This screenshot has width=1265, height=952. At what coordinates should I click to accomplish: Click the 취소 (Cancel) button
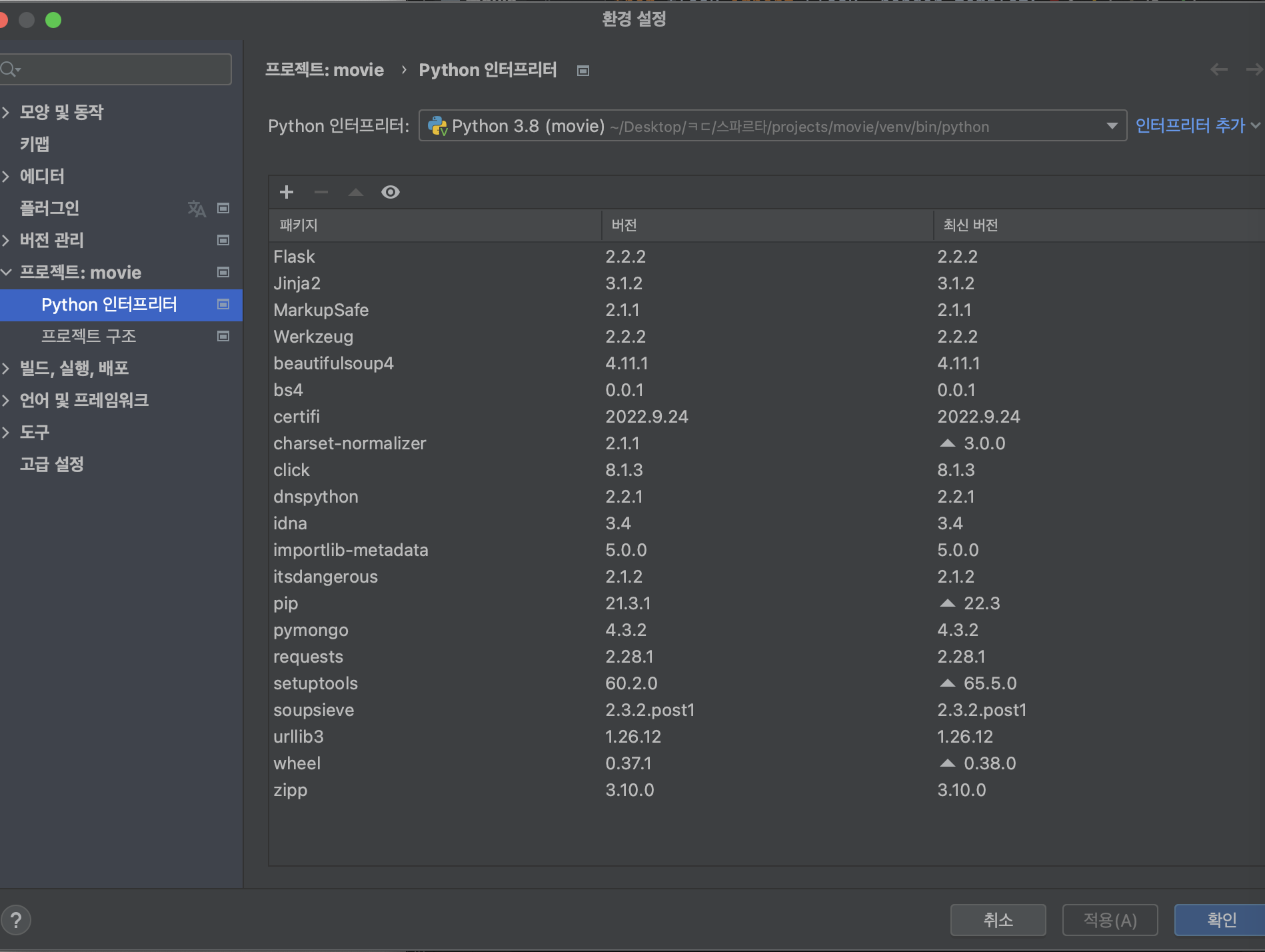(998, 920)
